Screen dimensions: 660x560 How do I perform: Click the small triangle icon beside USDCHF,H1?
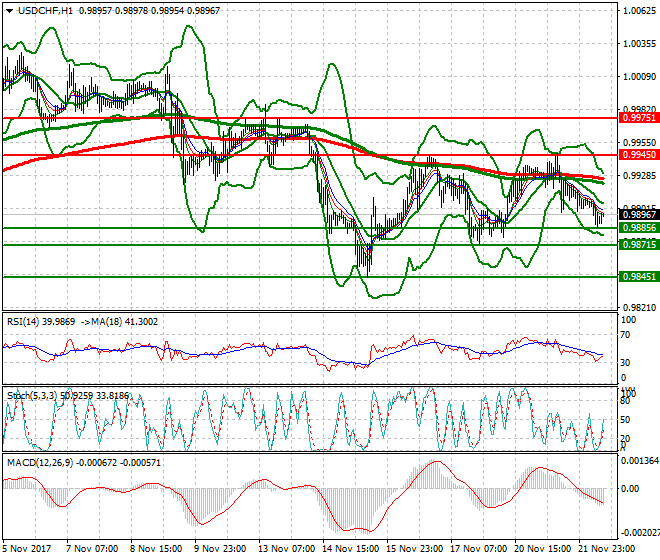8,10
